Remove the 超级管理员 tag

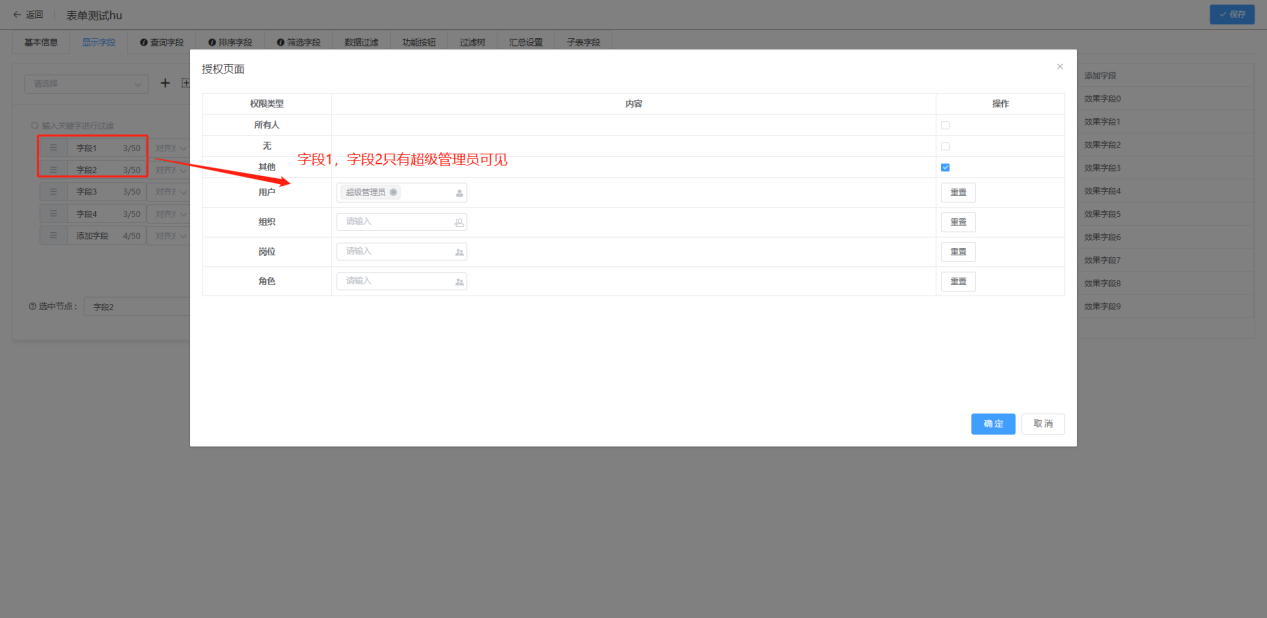394,192
